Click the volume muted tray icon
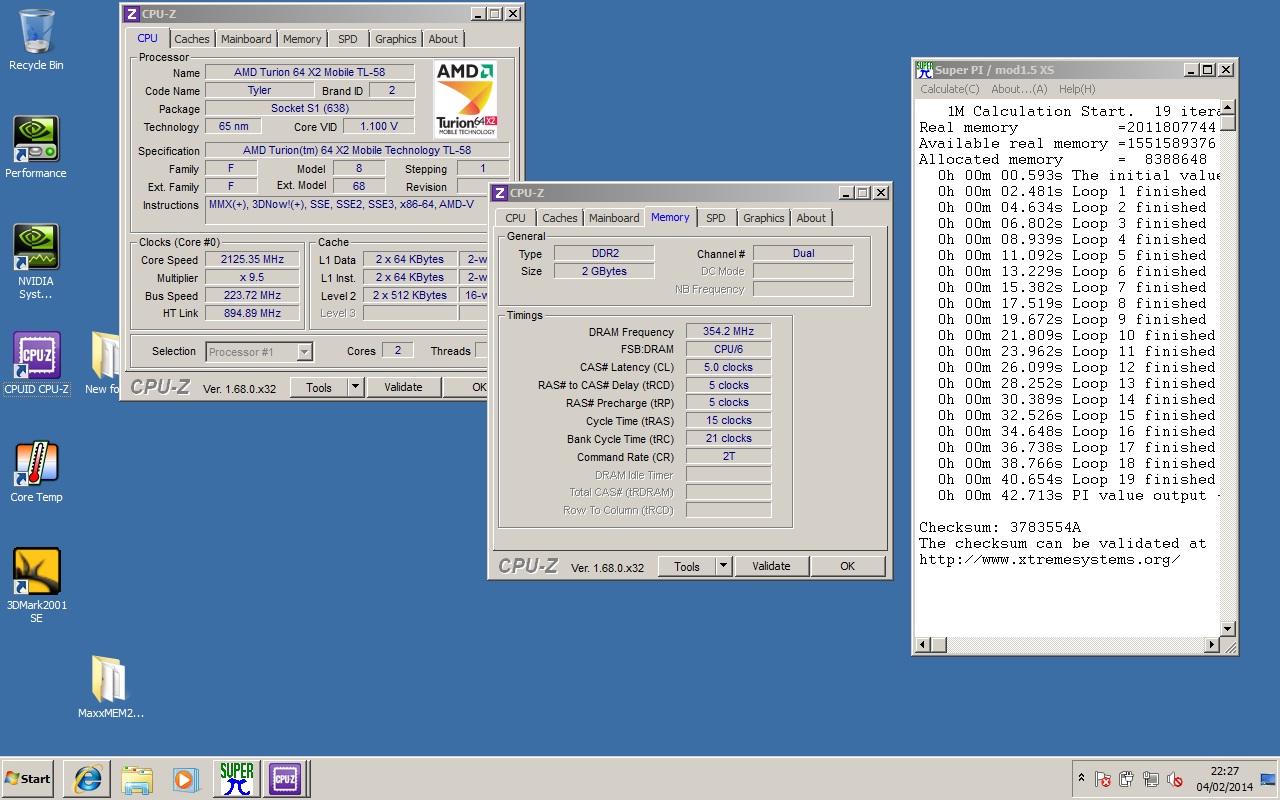The width and height of the screenshot is (1280, 800). coord(1175,779)
